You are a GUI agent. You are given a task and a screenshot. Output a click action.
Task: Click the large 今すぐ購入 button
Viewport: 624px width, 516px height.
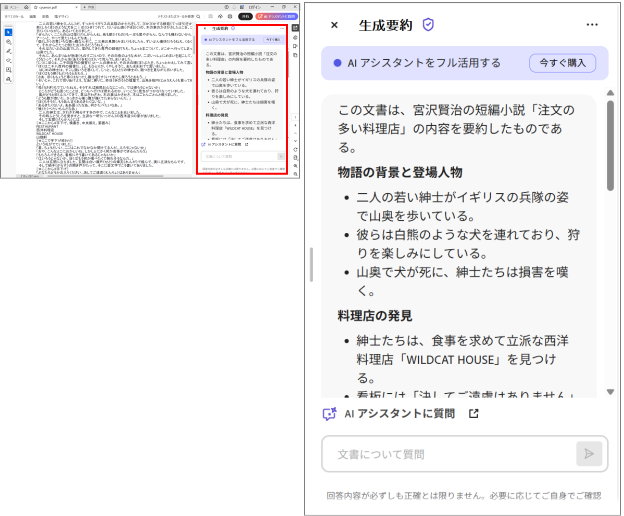pos(562,63)
